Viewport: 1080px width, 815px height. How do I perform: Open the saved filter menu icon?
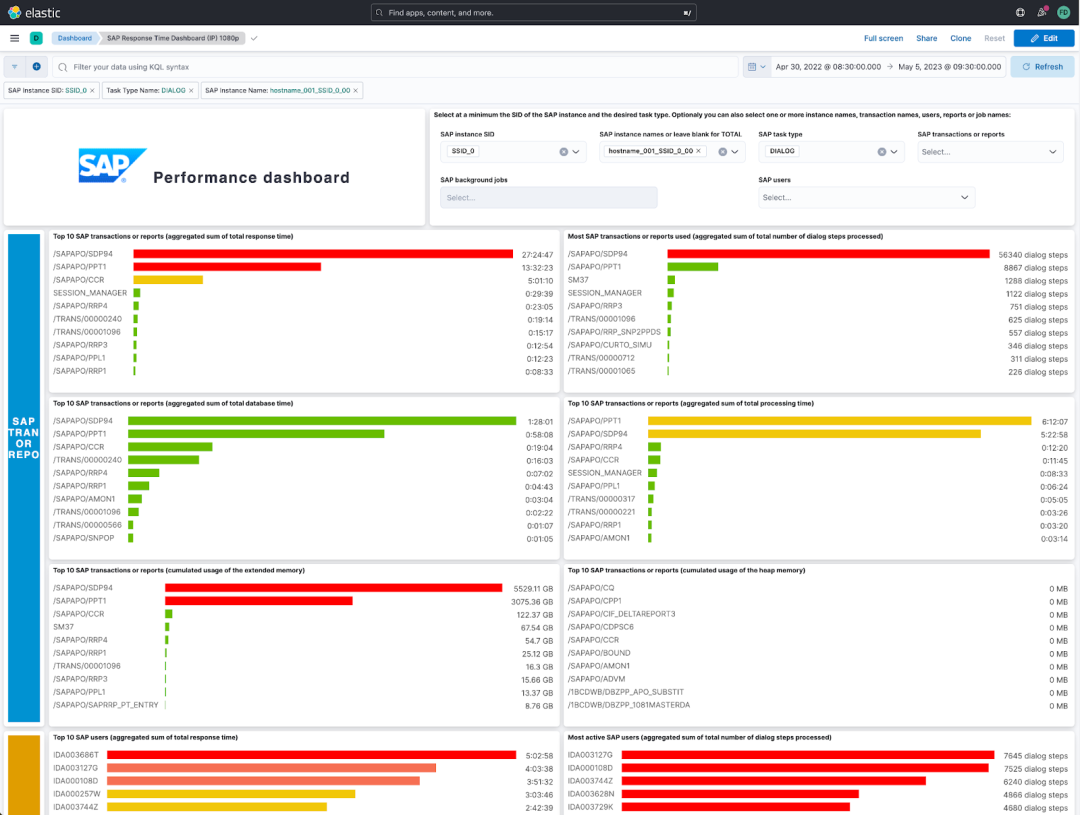14,67
